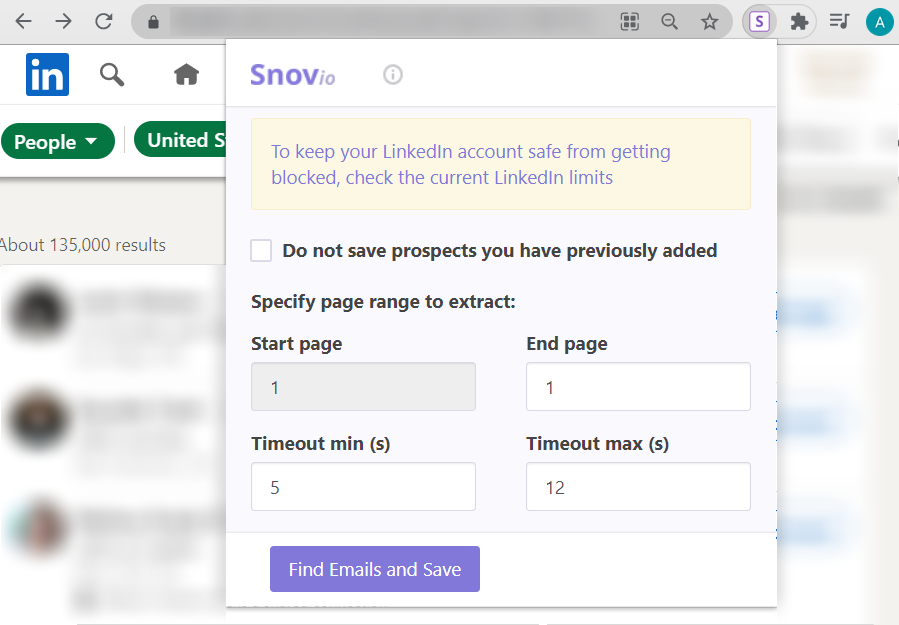Image resolution: width=899 pixels, height=625 pixels.
Task: Click the LinkedIn search magnifier icon
Action: [x=112, y=74]
